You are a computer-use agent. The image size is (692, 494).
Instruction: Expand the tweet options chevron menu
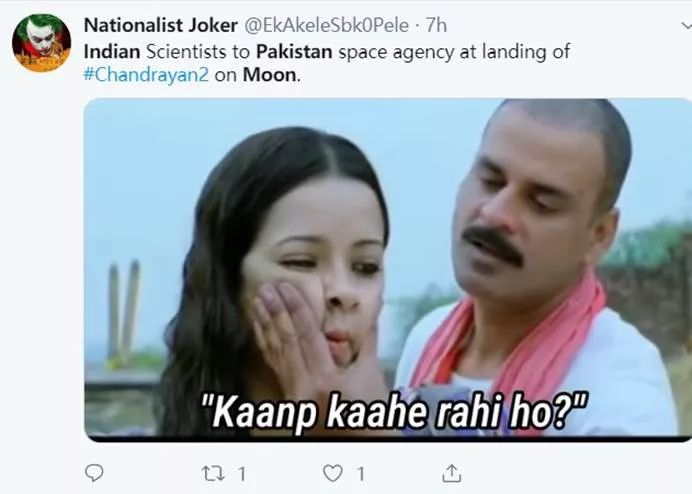686,26
